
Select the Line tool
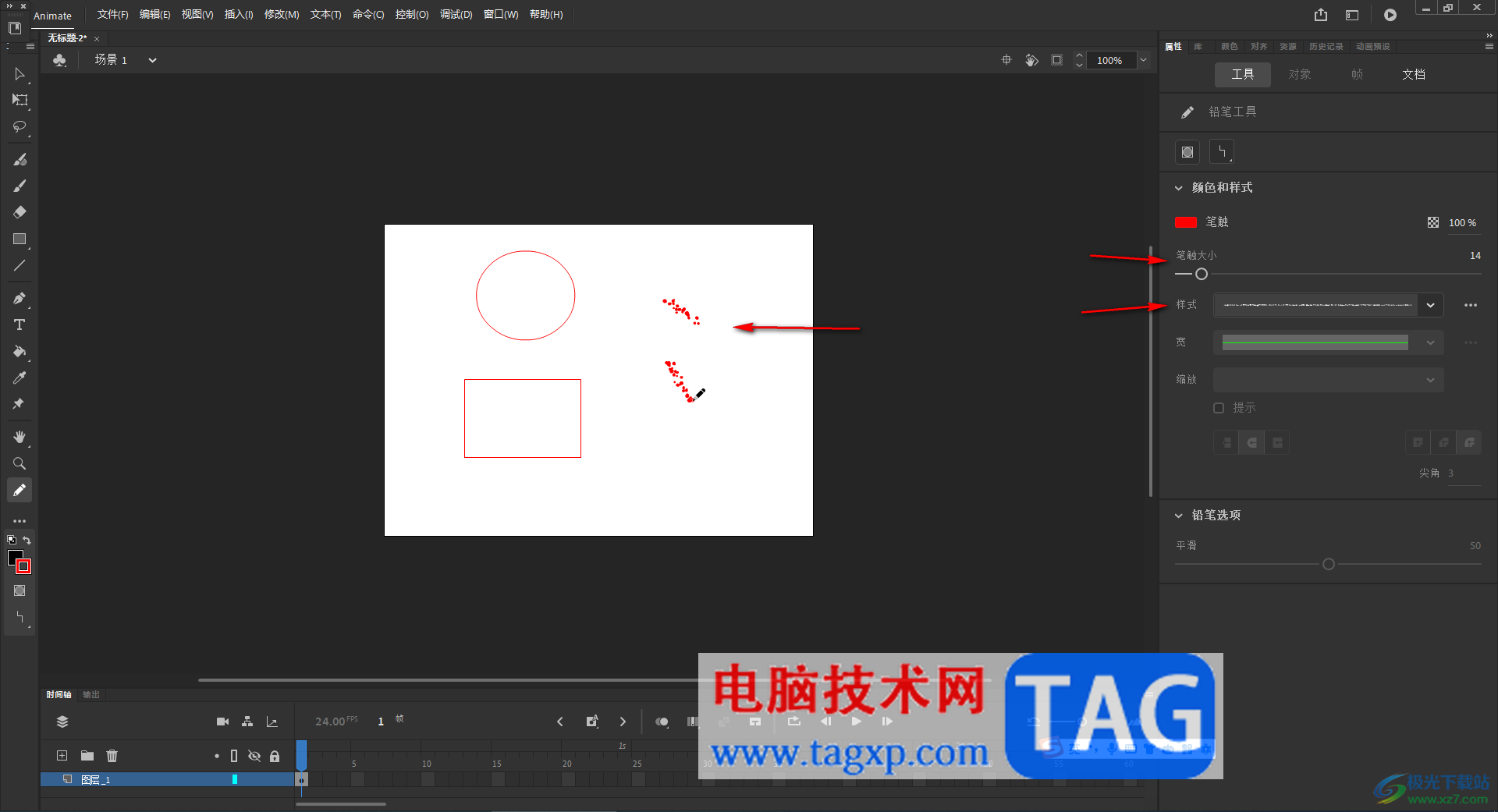[x=20, y=265]
